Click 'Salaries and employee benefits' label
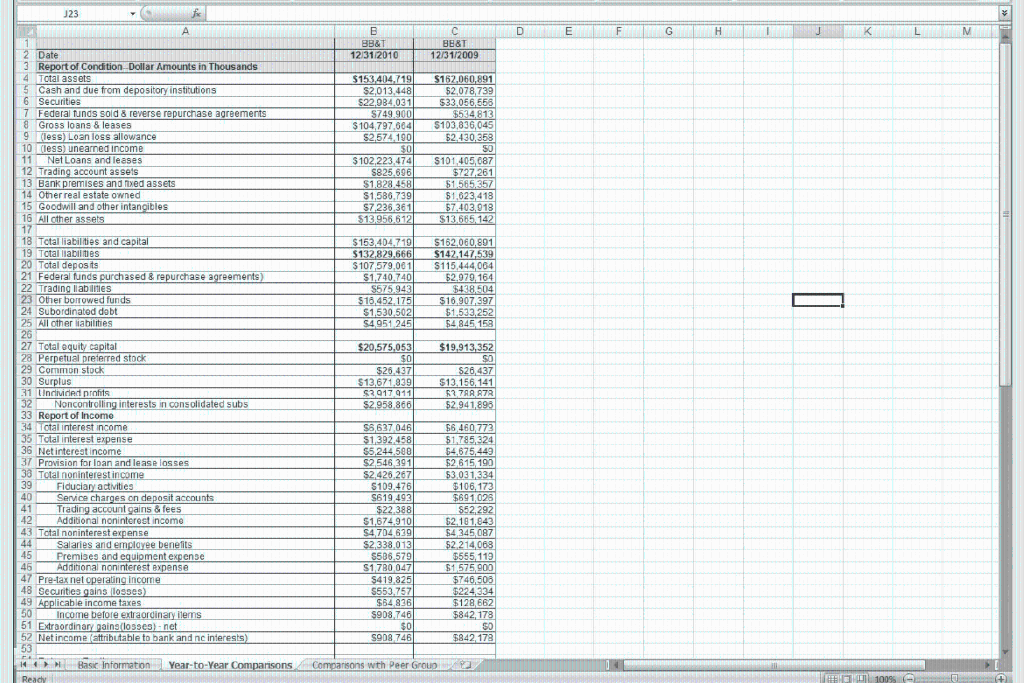The image size is (1024, 683). coord(124,545)
